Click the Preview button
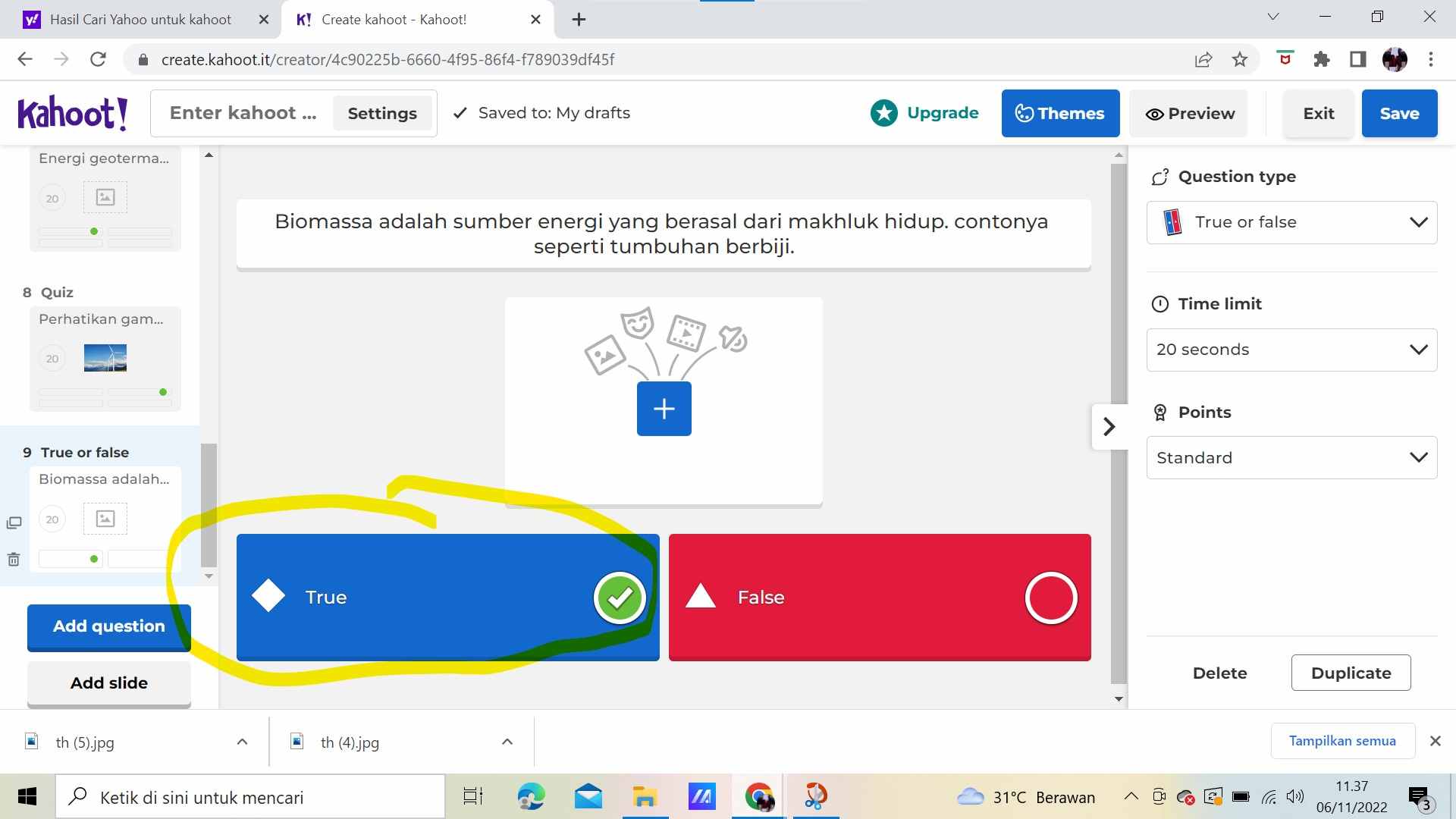 click(1189, 113)
